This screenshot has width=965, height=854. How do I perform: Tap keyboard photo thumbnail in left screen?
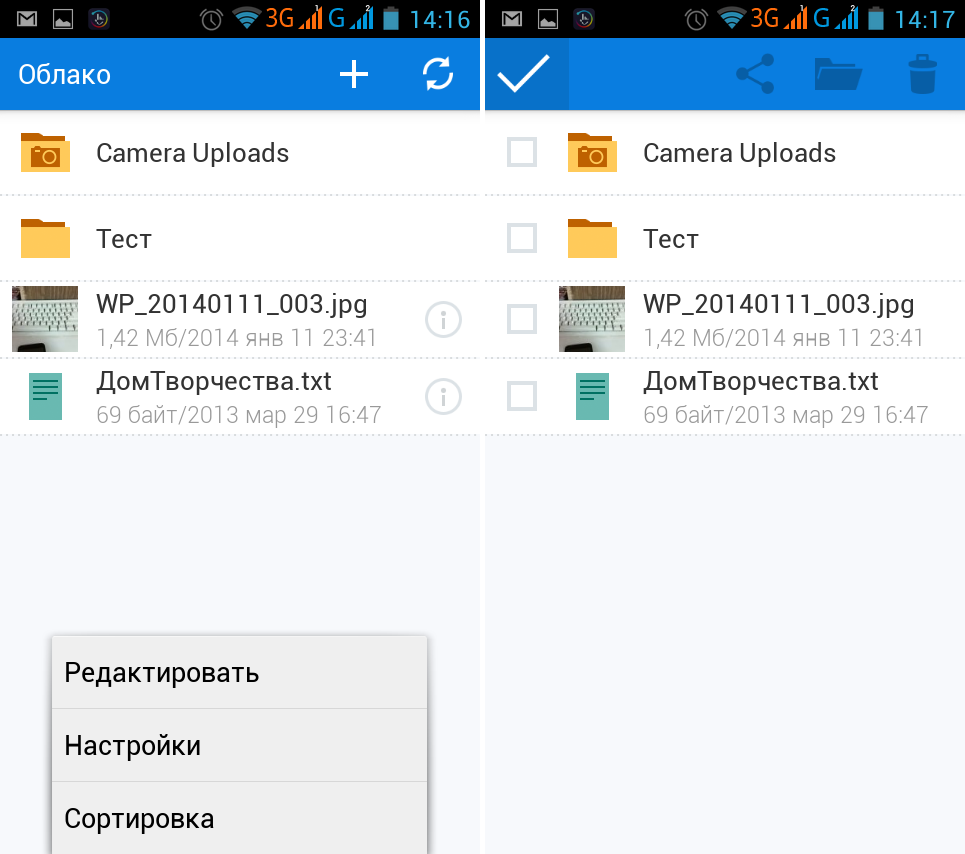point(45,319)
